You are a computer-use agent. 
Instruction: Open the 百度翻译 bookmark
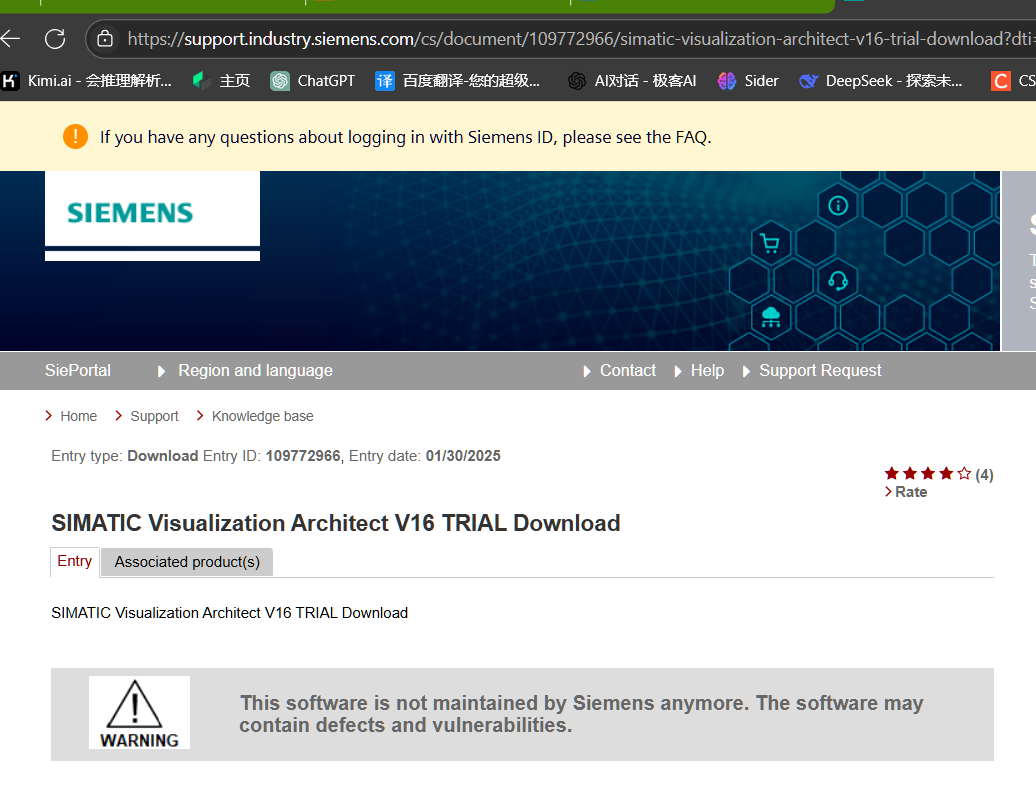point(458,81)
